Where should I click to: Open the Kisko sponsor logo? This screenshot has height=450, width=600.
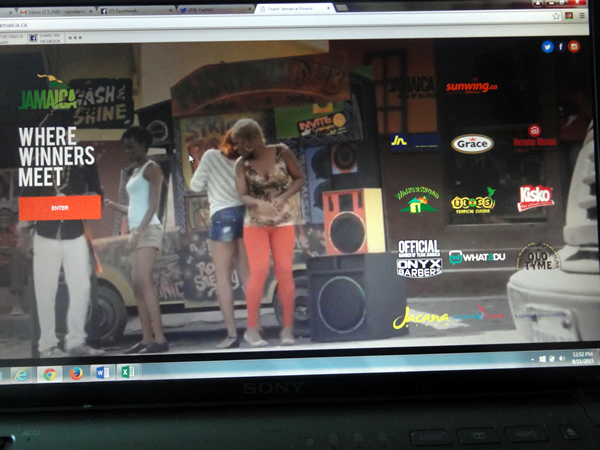pyautogui.click(x=535, y=198)
